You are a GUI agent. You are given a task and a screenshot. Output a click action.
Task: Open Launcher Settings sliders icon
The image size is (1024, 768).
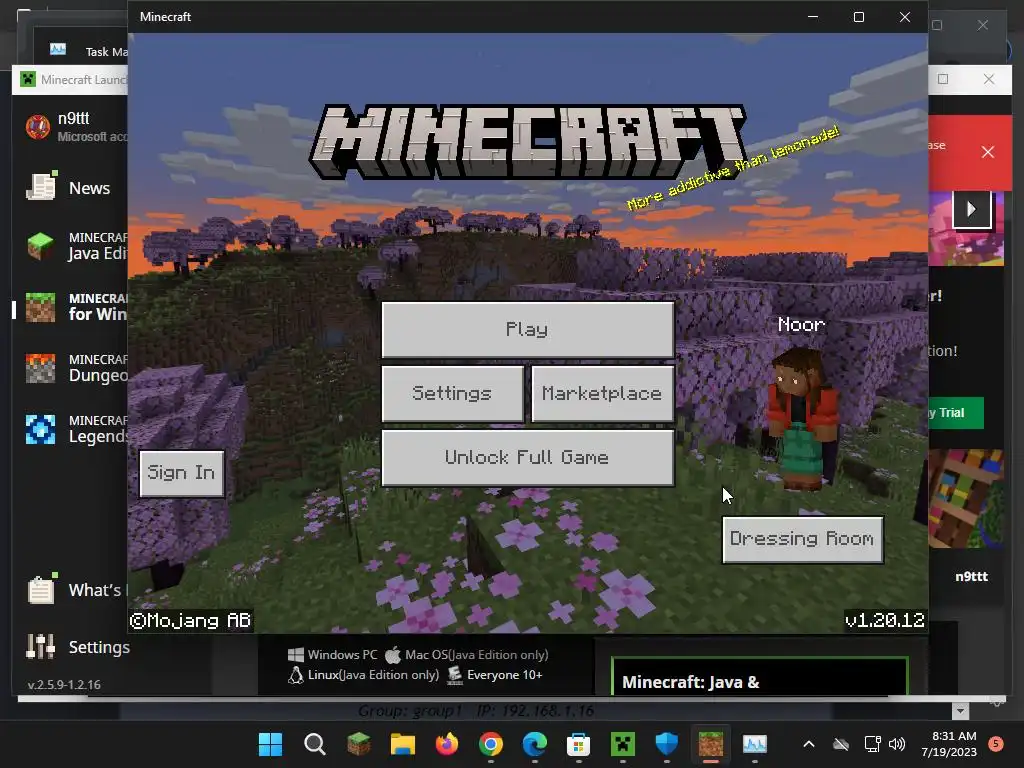coord(40,647)
